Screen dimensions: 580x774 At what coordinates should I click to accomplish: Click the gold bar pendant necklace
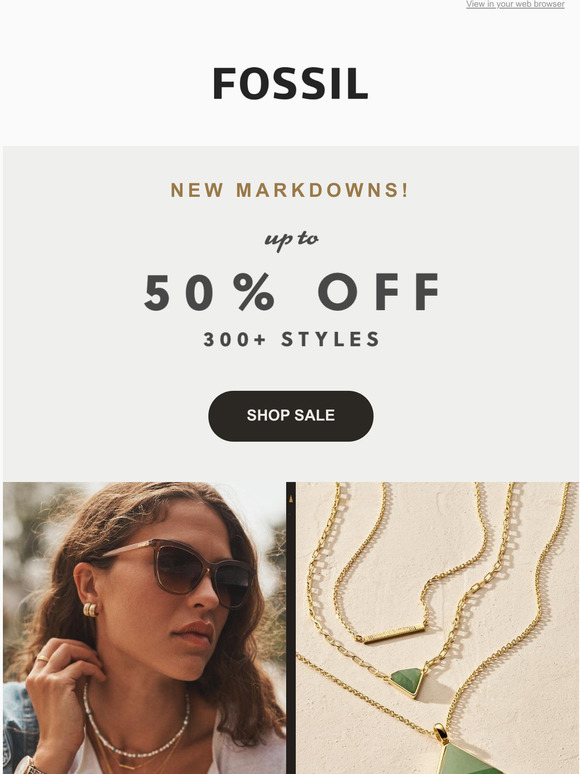395,634
